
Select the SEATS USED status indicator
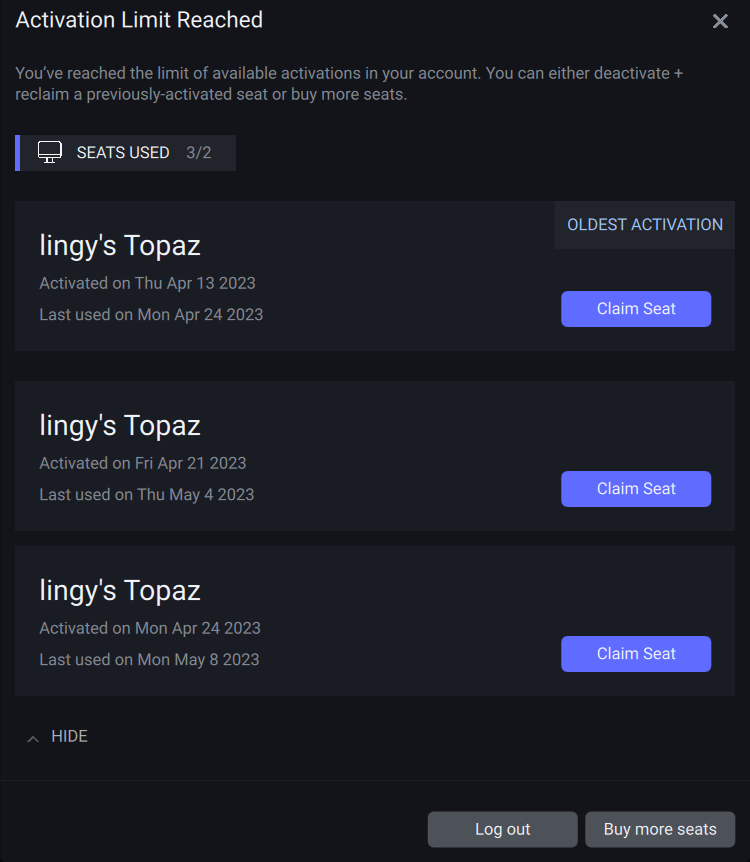[124, 152]
